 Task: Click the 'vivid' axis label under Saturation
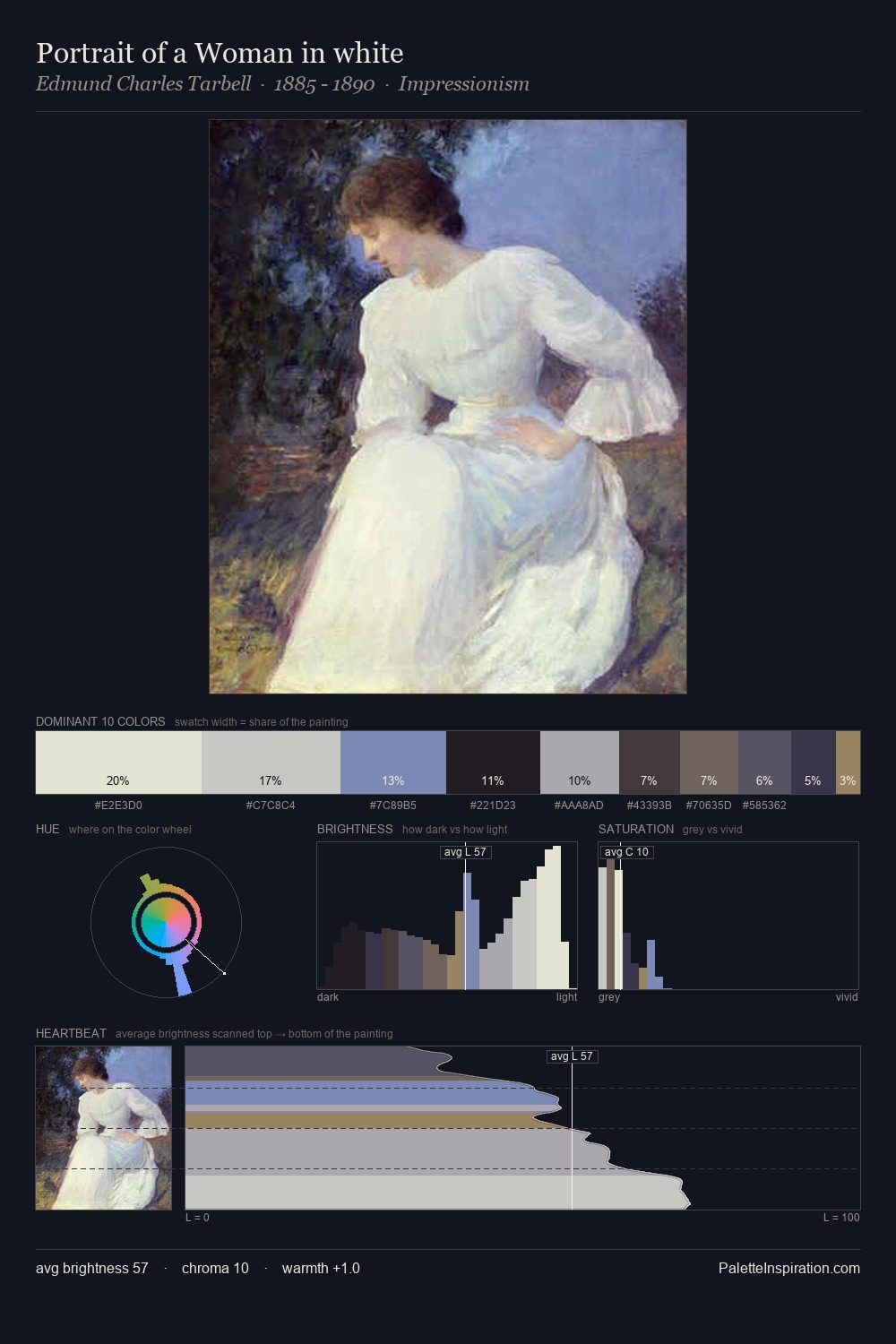pyautogui.click(x=847, y=997)
